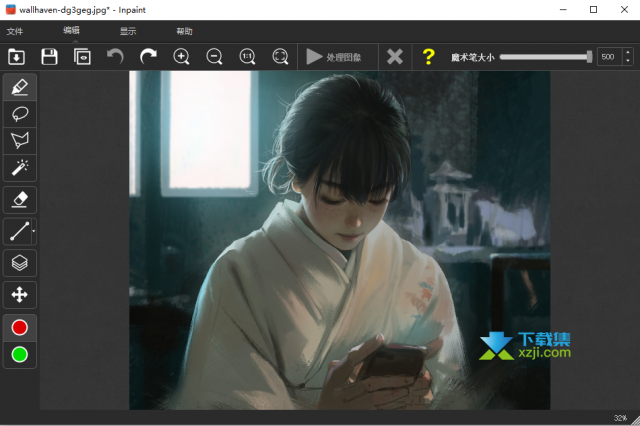Open the Multi-view layers tool
The width and height of the screenshot is (640, 426).
click(x=20, y=263)
